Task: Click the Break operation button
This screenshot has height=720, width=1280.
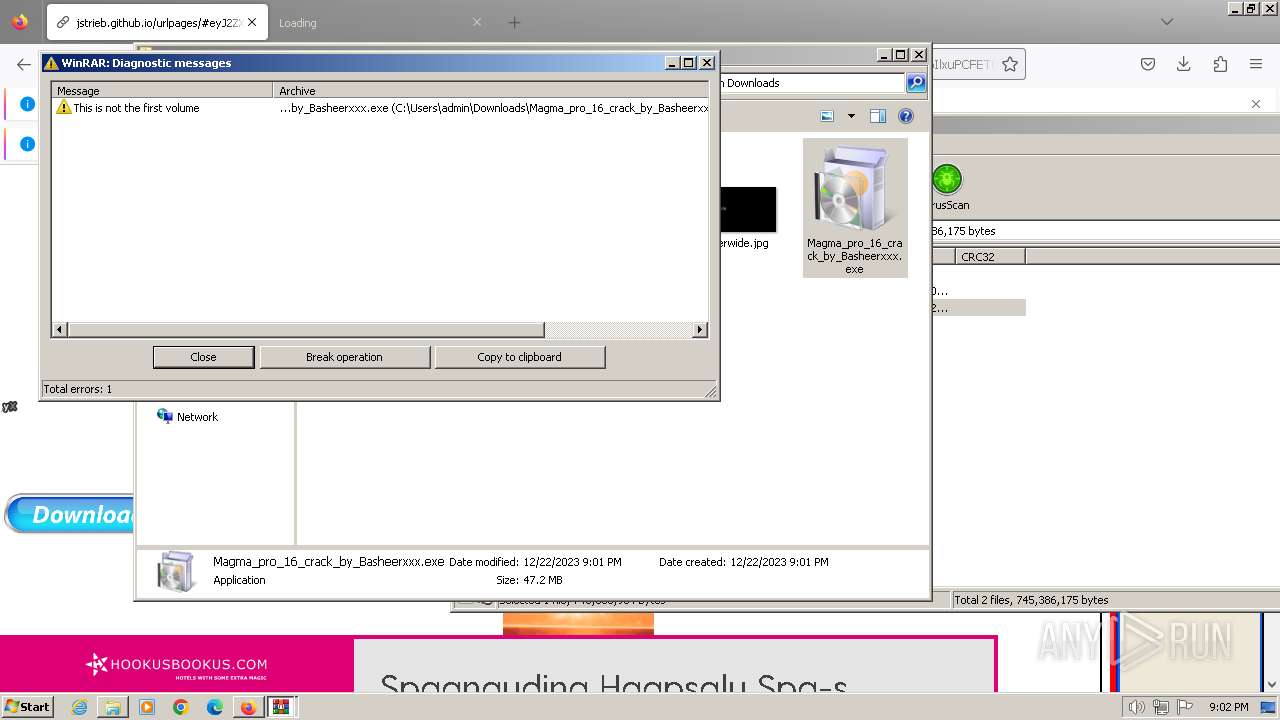Action: click(x=344, y=357)
